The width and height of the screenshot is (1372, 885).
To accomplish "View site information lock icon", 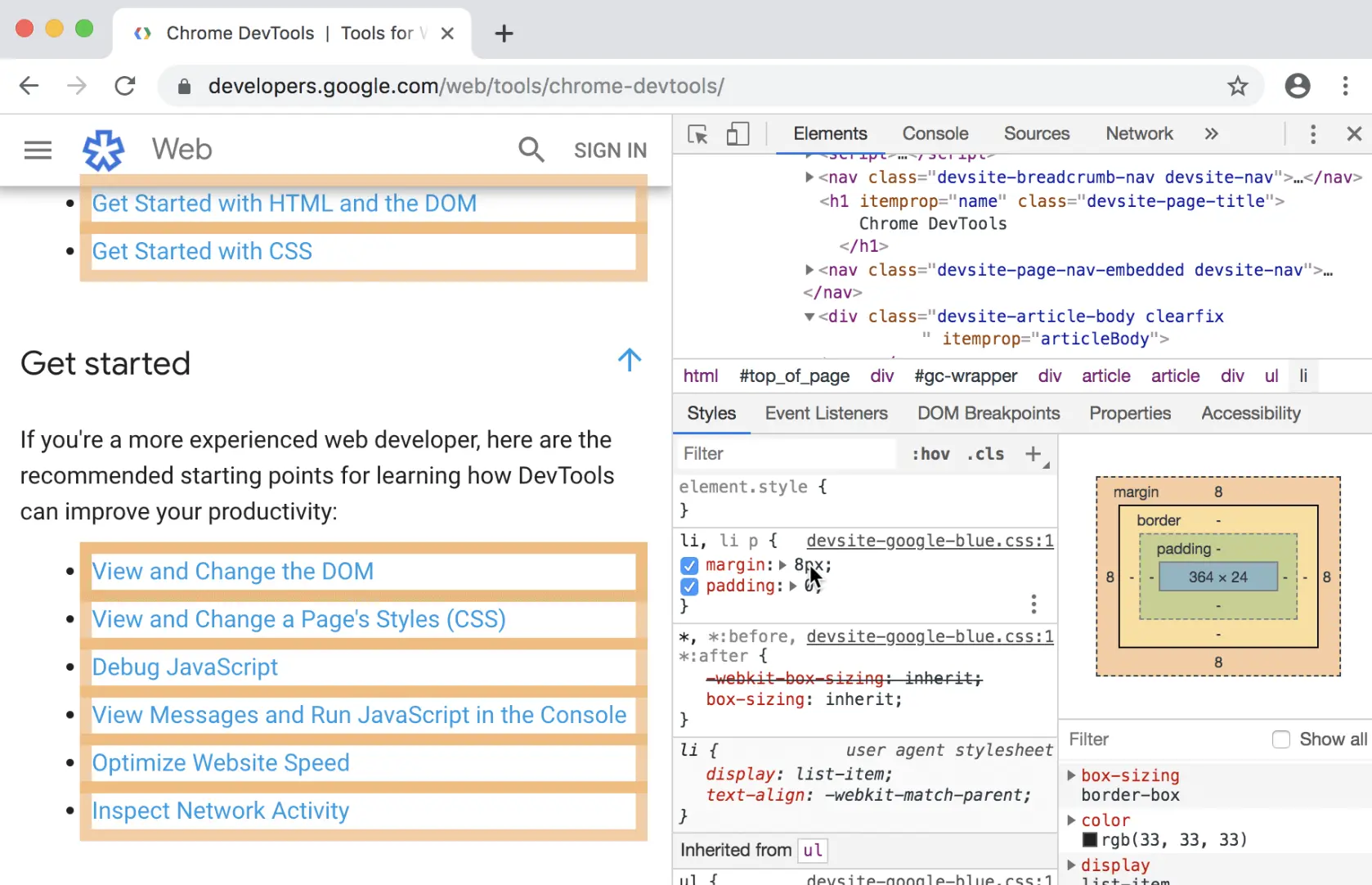I will coord(184,87).
